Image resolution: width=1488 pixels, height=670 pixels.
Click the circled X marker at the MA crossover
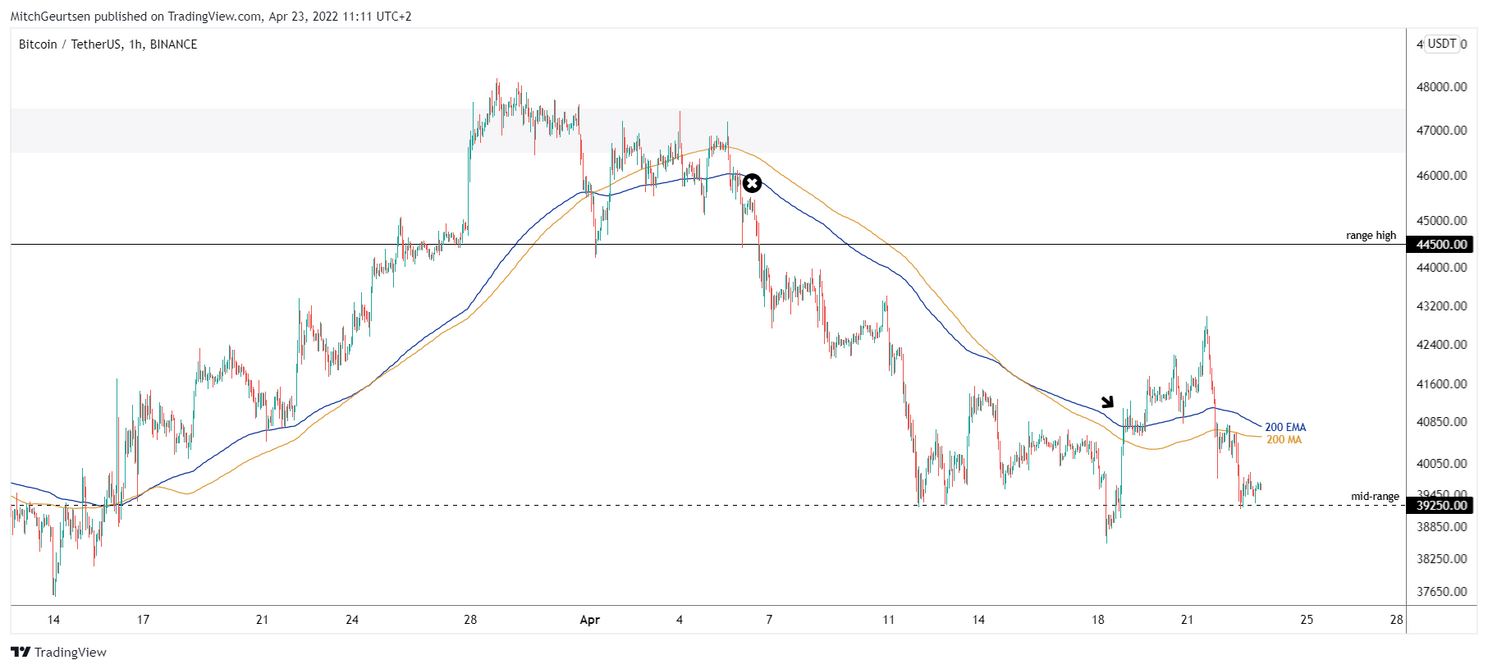[x=752, y=183]
